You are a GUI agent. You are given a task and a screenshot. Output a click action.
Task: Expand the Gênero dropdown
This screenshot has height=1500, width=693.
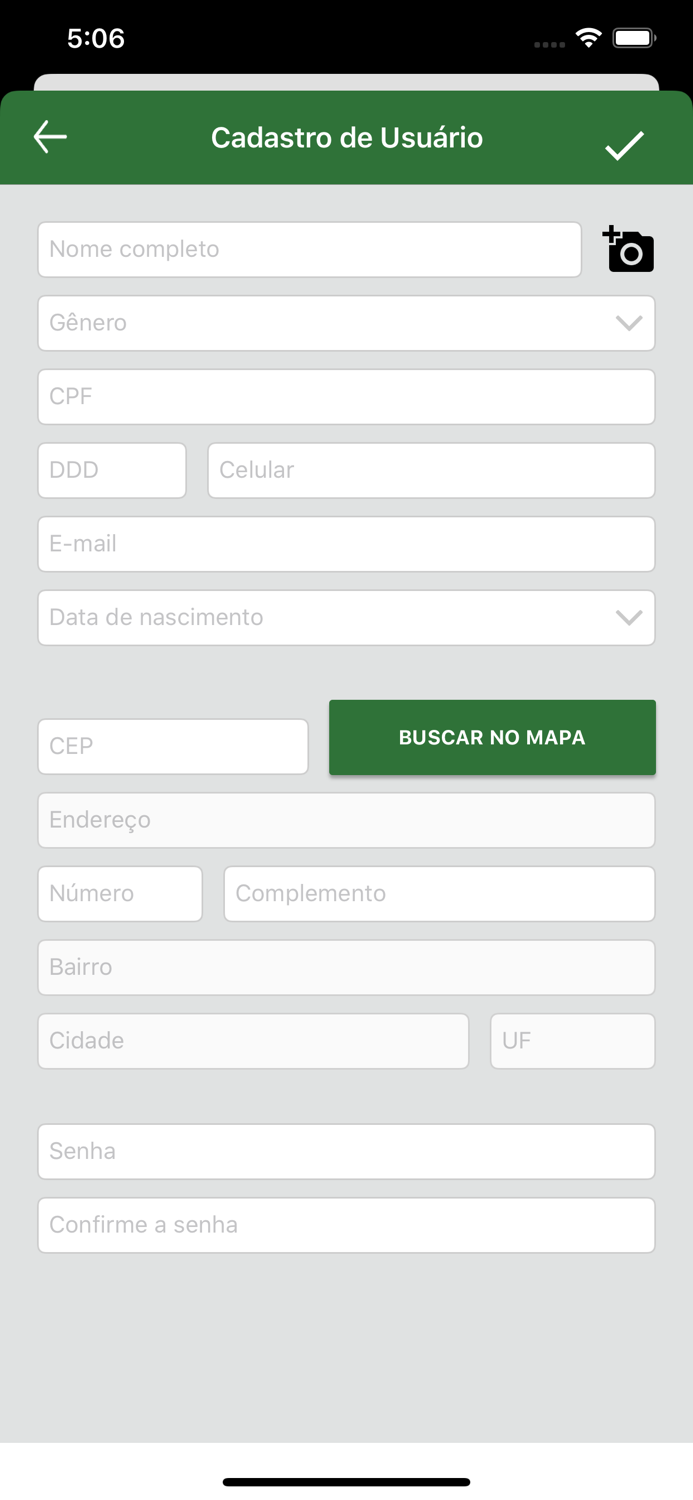pos(346,323)
